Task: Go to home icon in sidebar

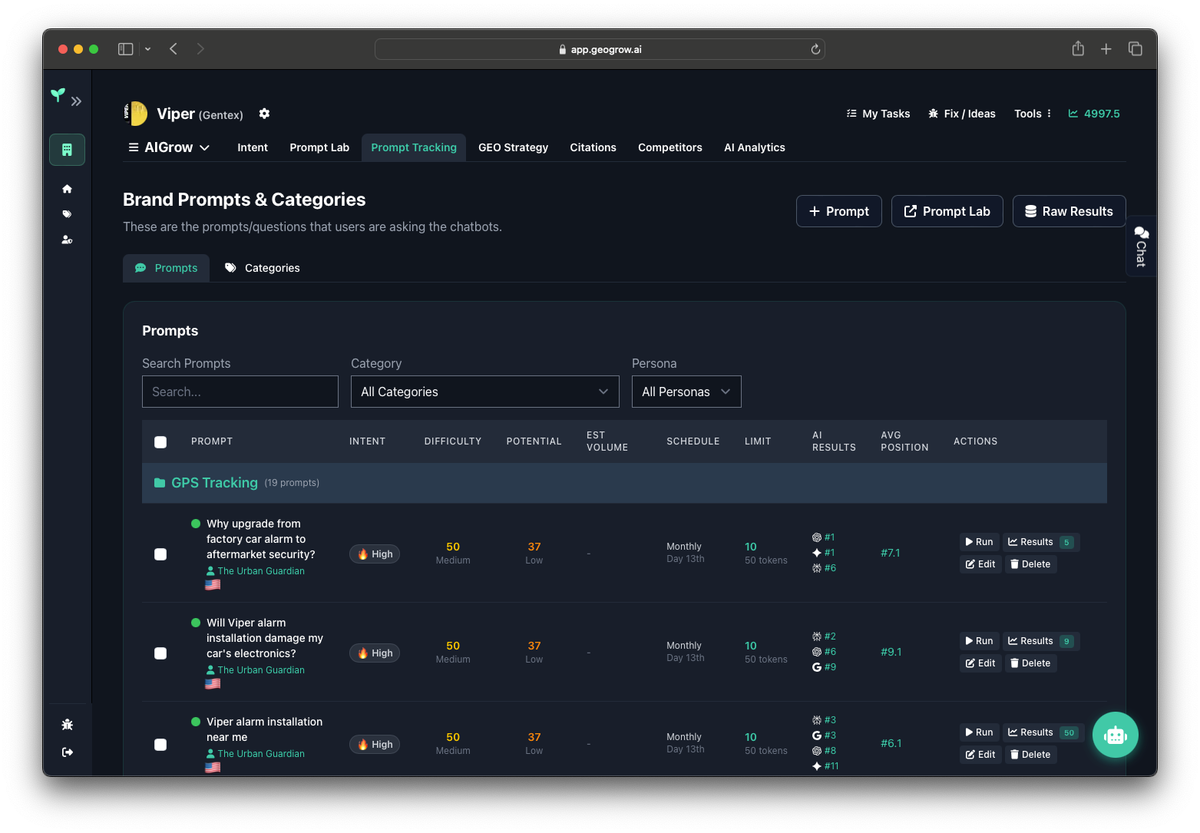Action: (x=67, y=189)
